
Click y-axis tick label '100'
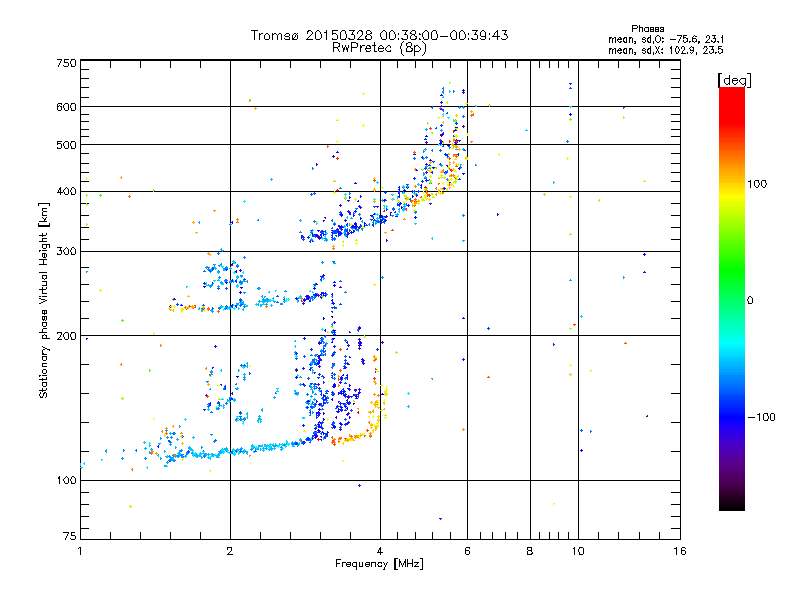(66, 480)
